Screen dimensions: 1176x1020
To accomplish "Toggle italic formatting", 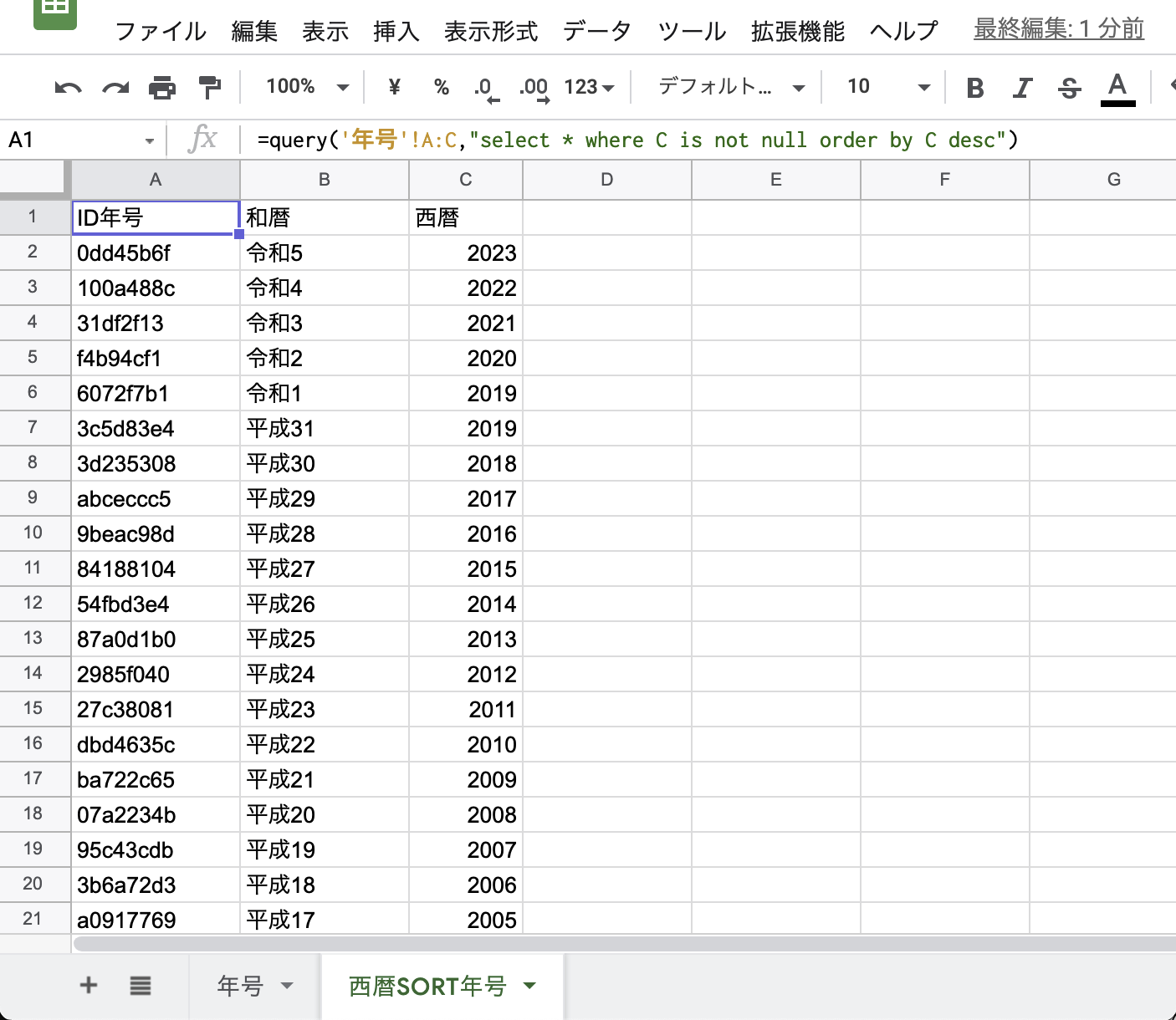I will click(1022, 88).
